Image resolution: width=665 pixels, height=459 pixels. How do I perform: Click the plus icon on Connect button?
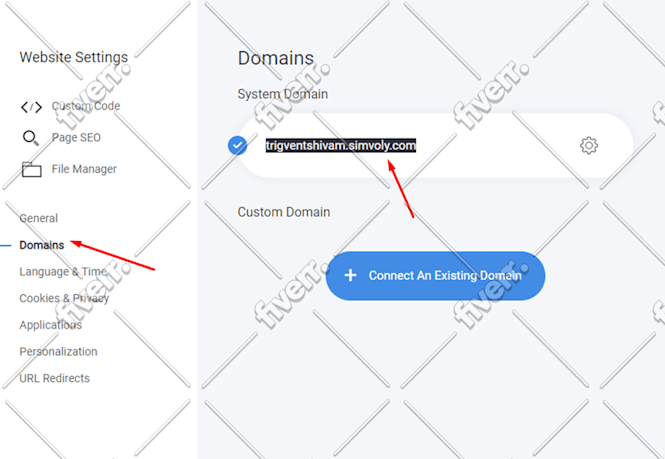(350, 276)
